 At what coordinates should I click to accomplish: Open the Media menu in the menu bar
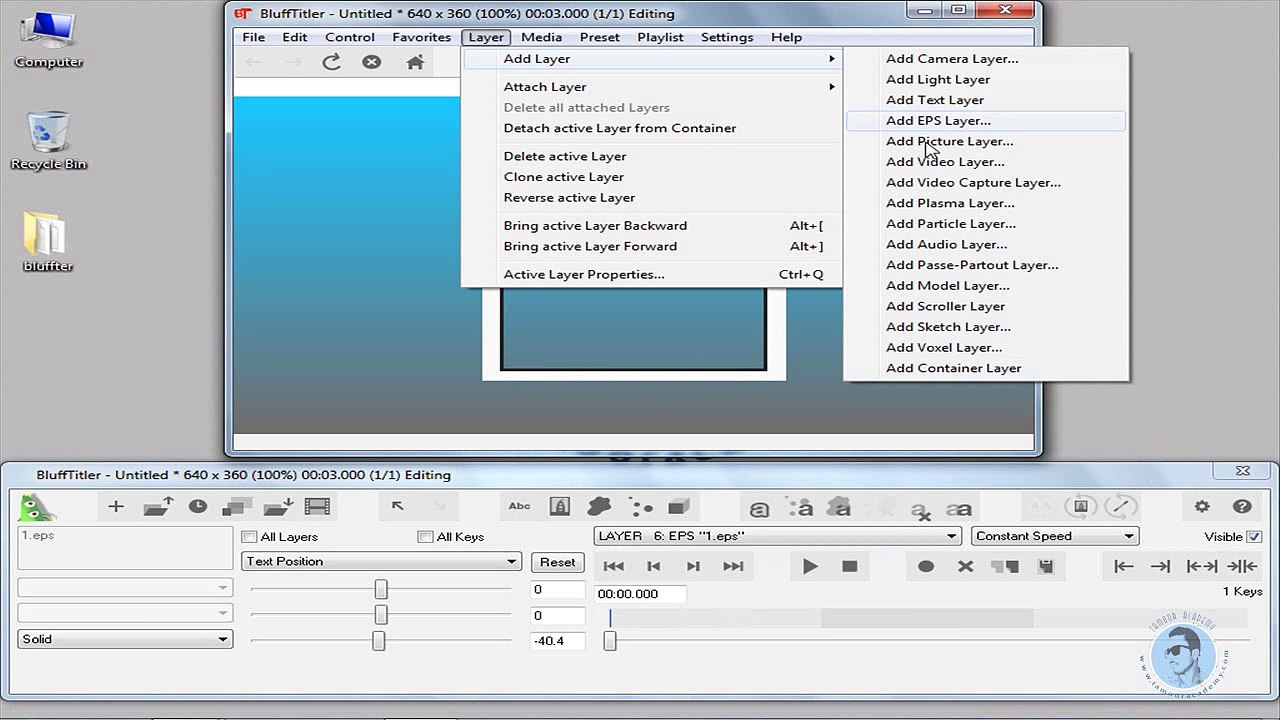click(x=541, y=37)
